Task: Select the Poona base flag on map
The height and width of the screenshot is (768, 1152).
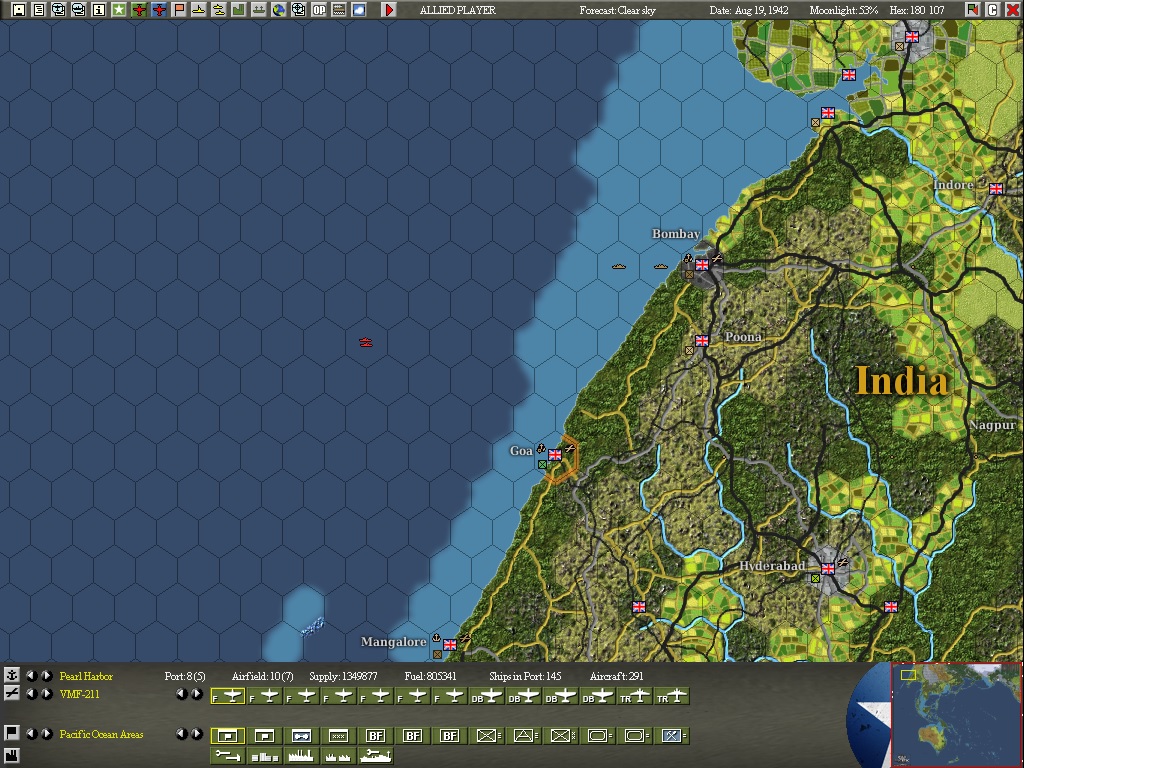Action: point(702,340)
